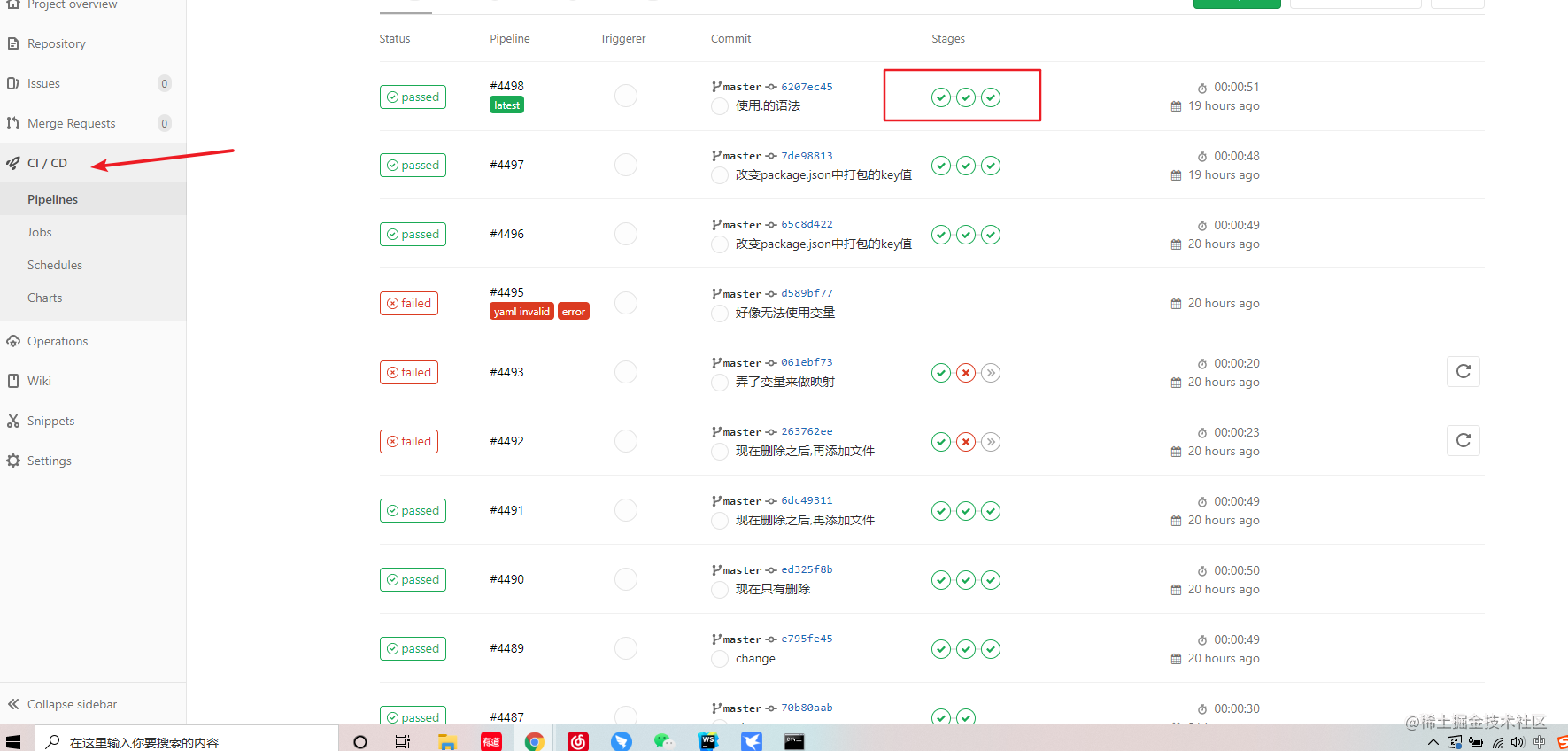Viewport: 1568px width, 751px height.
Task: Click failed status badge for pipeline #4495
Action: tap(409, 303)
